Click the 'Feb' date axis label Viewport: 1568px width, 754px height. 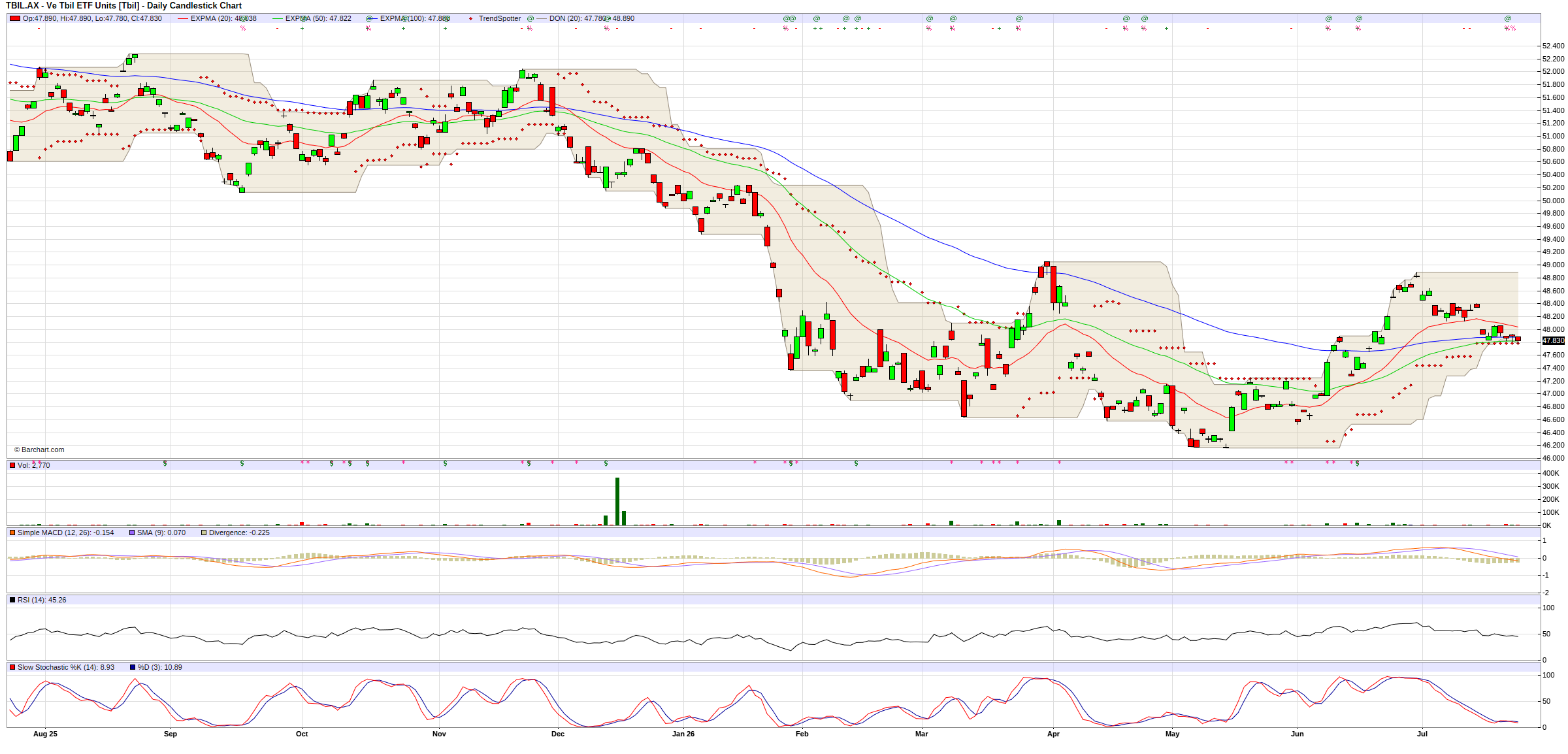point(802,734)
